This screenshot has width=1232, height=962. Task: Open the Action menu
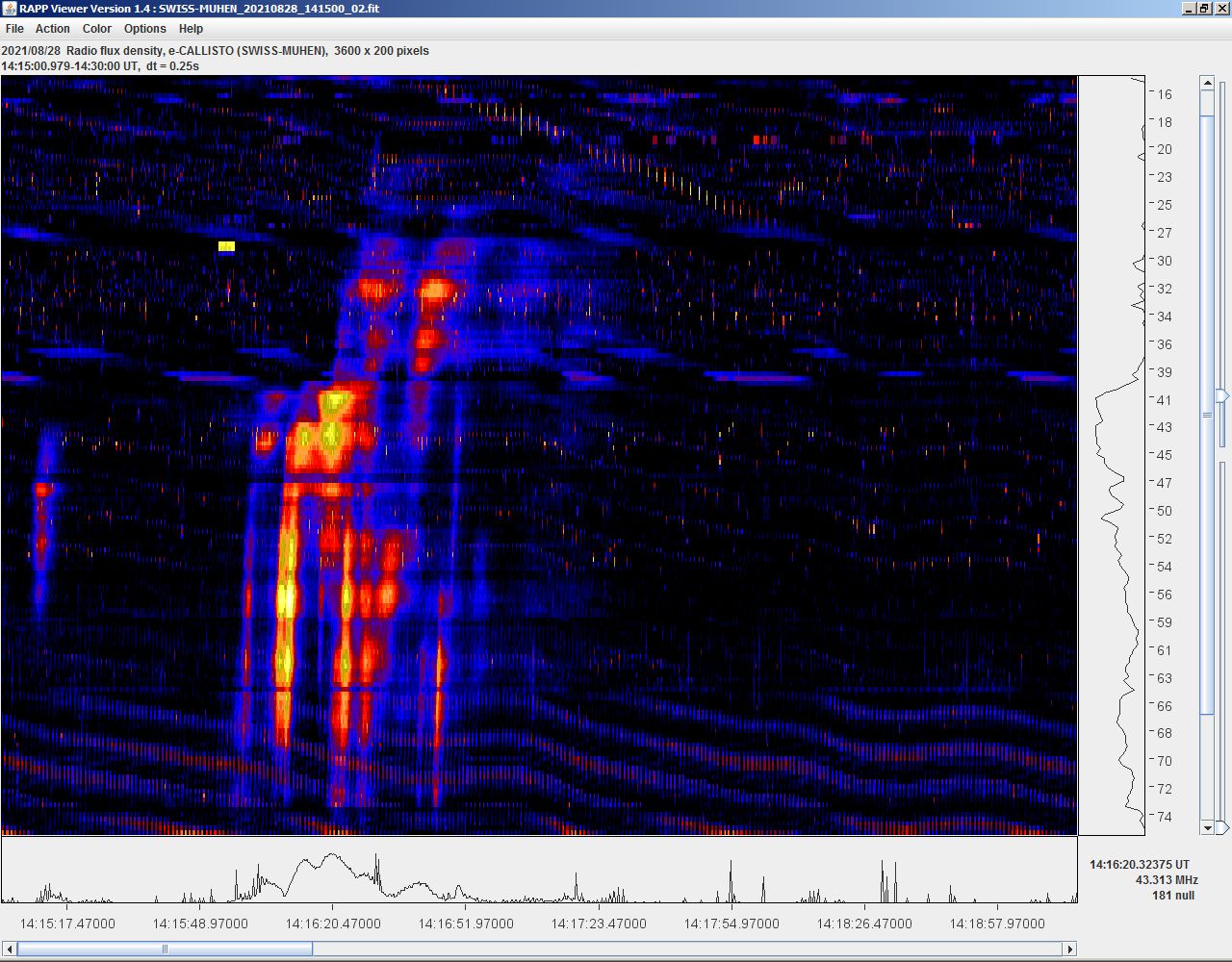(53, 29)
